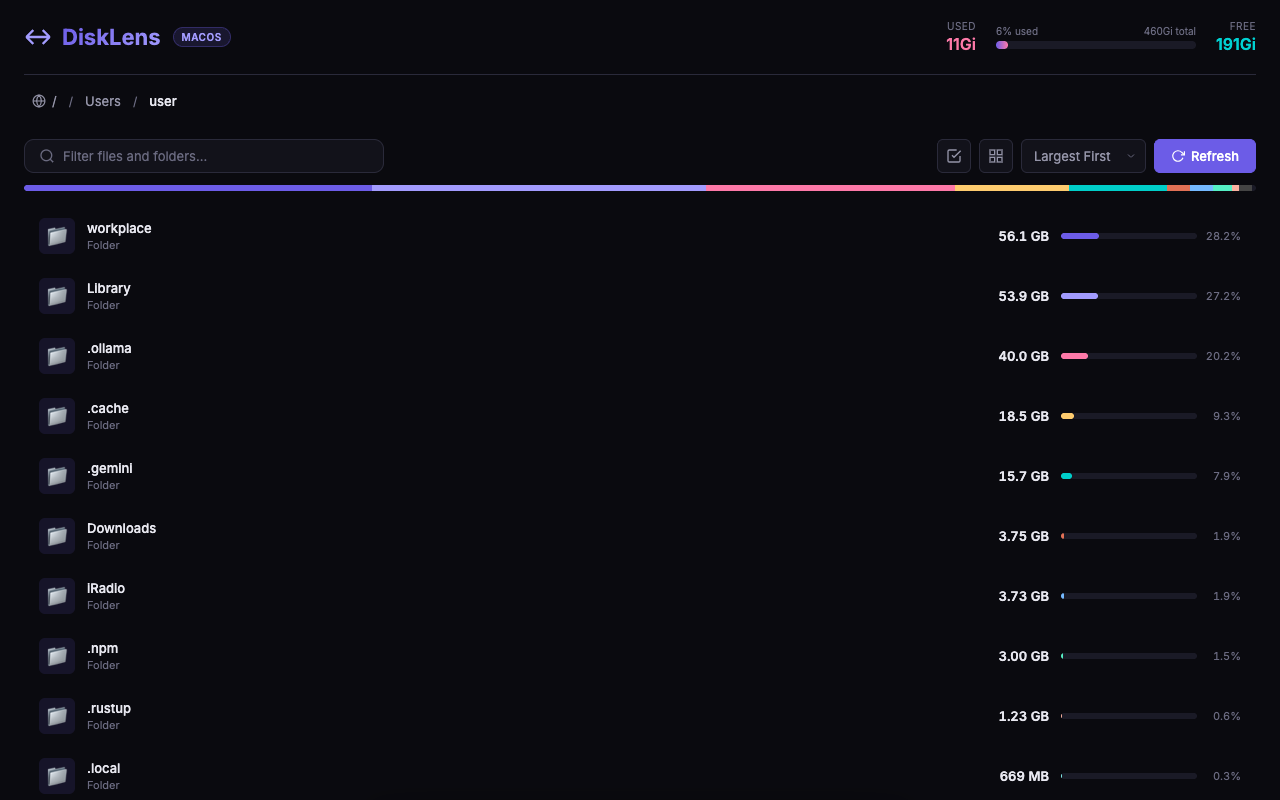This screenshot has height=800, width=1280.
Task: Click the 28.2% percentage for workplace
Action: (x=1223, y=236)
